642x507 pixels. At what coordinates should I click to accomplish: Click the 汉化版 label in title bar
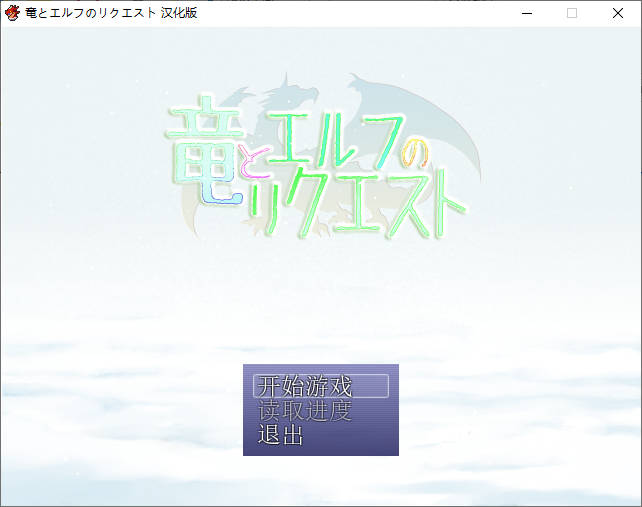click(179, 13)
